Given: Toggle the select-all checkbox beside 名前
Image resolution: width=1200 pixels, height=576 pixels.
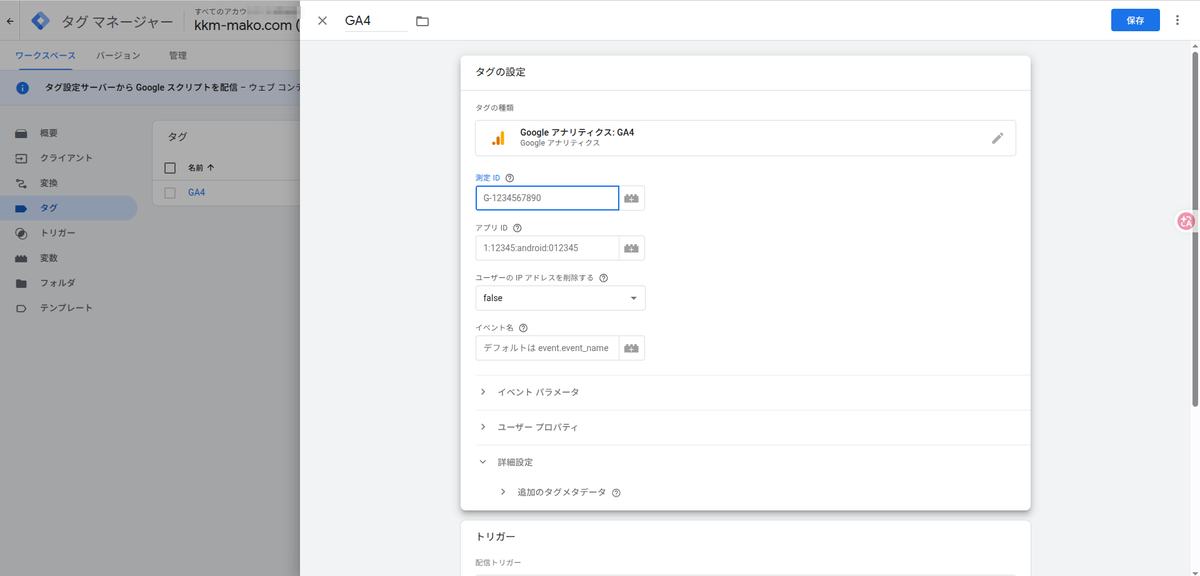Looking at the screenshot, I should coord(170,168).
